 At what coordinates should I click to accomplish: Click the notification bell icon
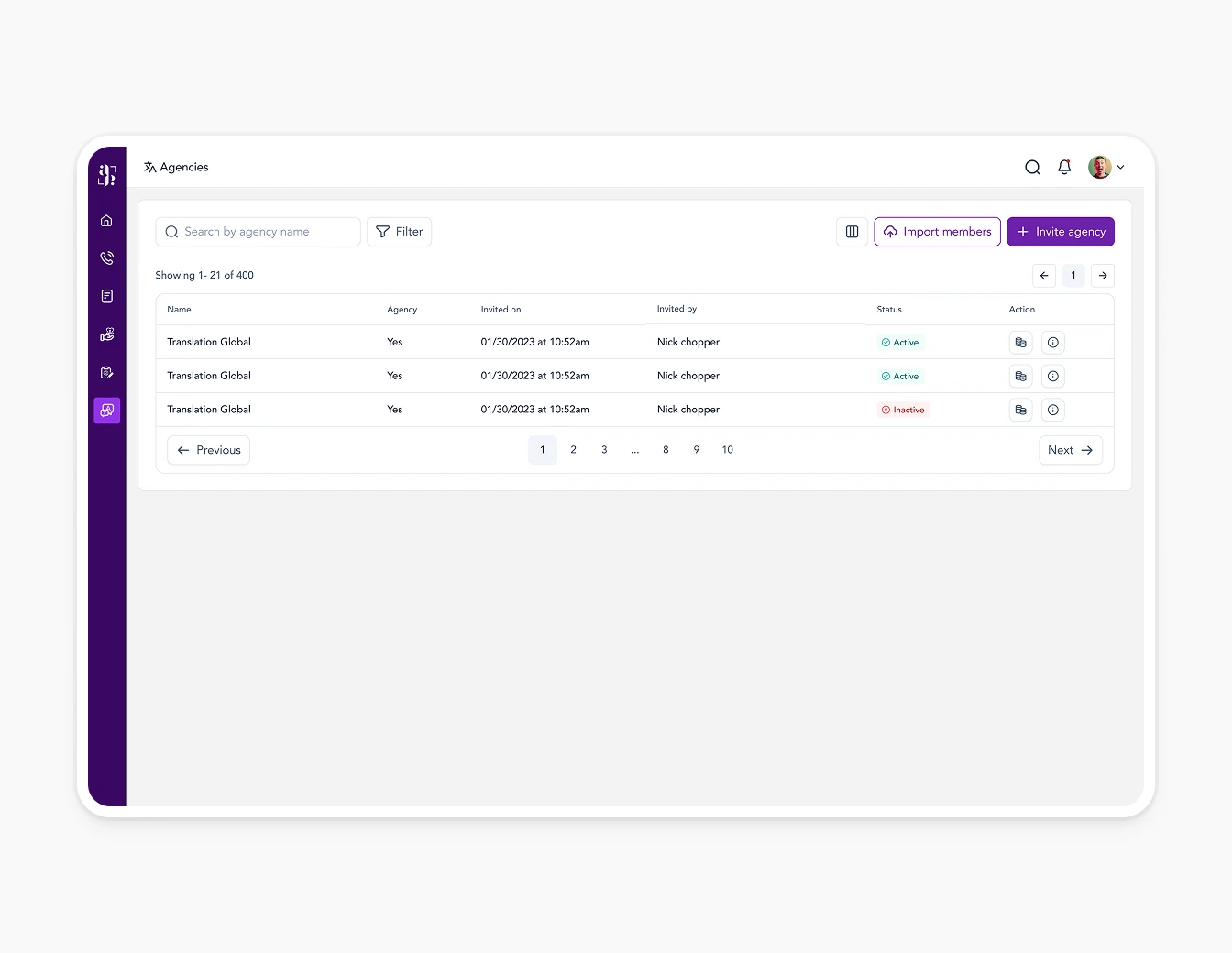(1063, 167)
